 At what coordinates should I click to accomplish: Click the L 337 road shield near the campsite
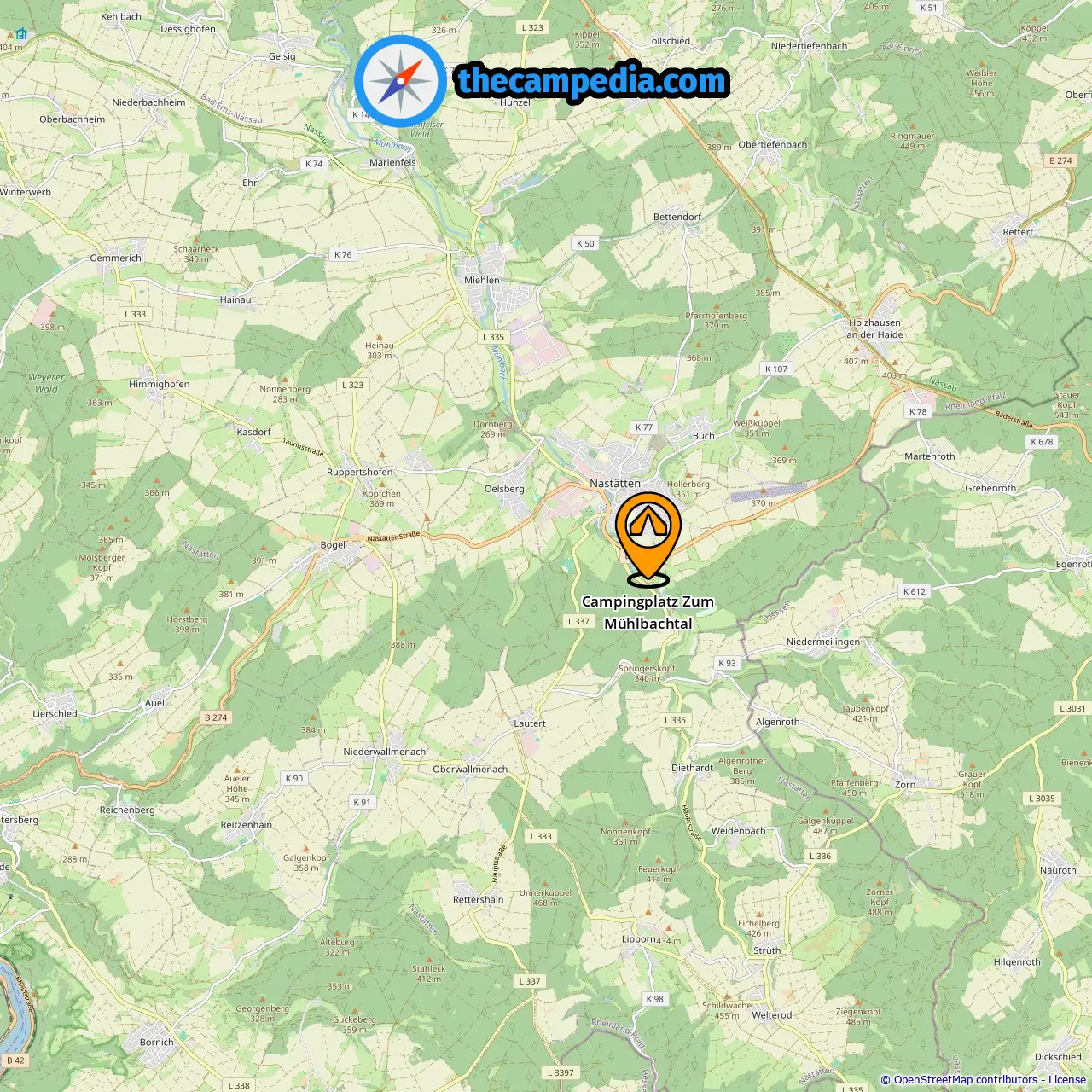(578, 621)
